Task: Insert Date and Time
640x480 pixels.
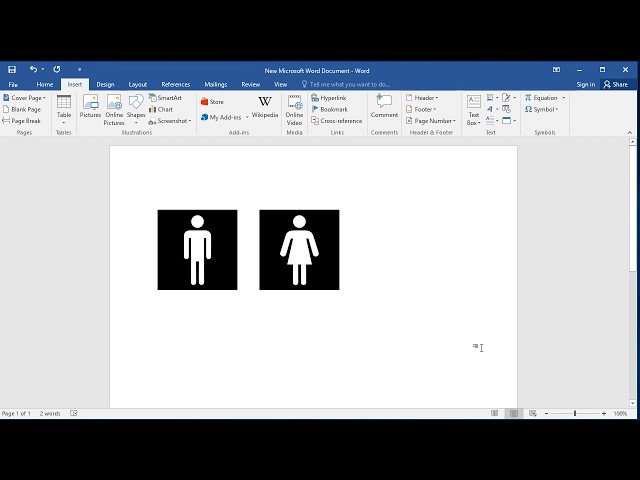Action: coord(507,109)
